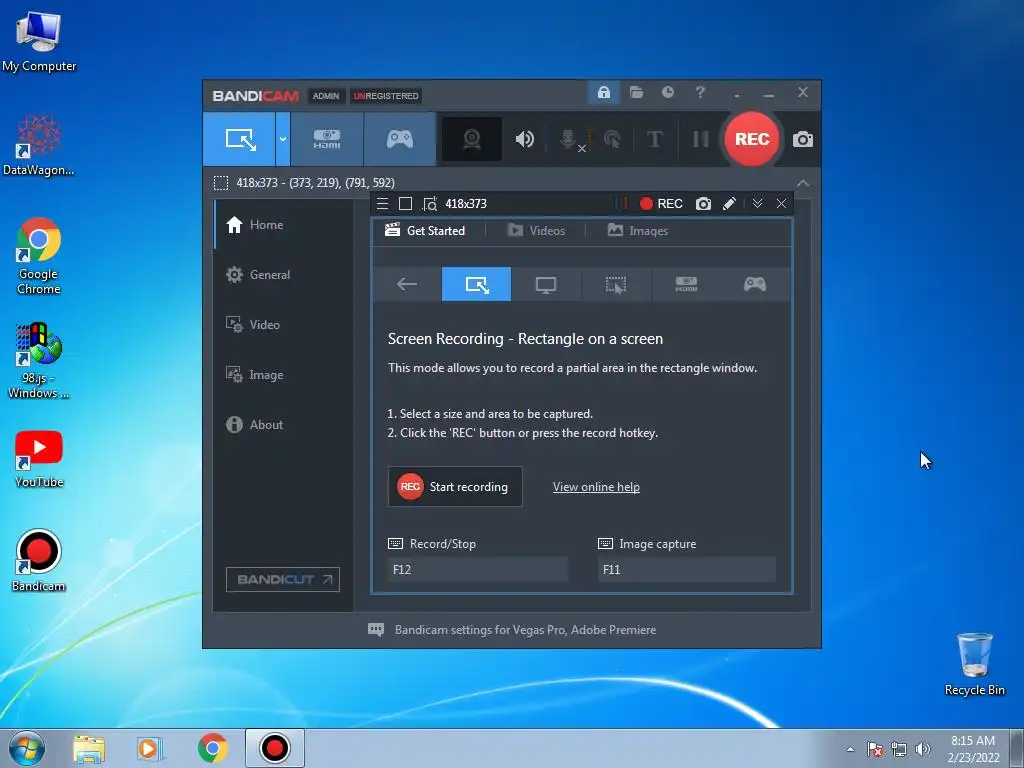Image resolution: width=1024 pixels, height=768 pixels.
Task: Open File Explorer from the taskbar
Action: 89,748
